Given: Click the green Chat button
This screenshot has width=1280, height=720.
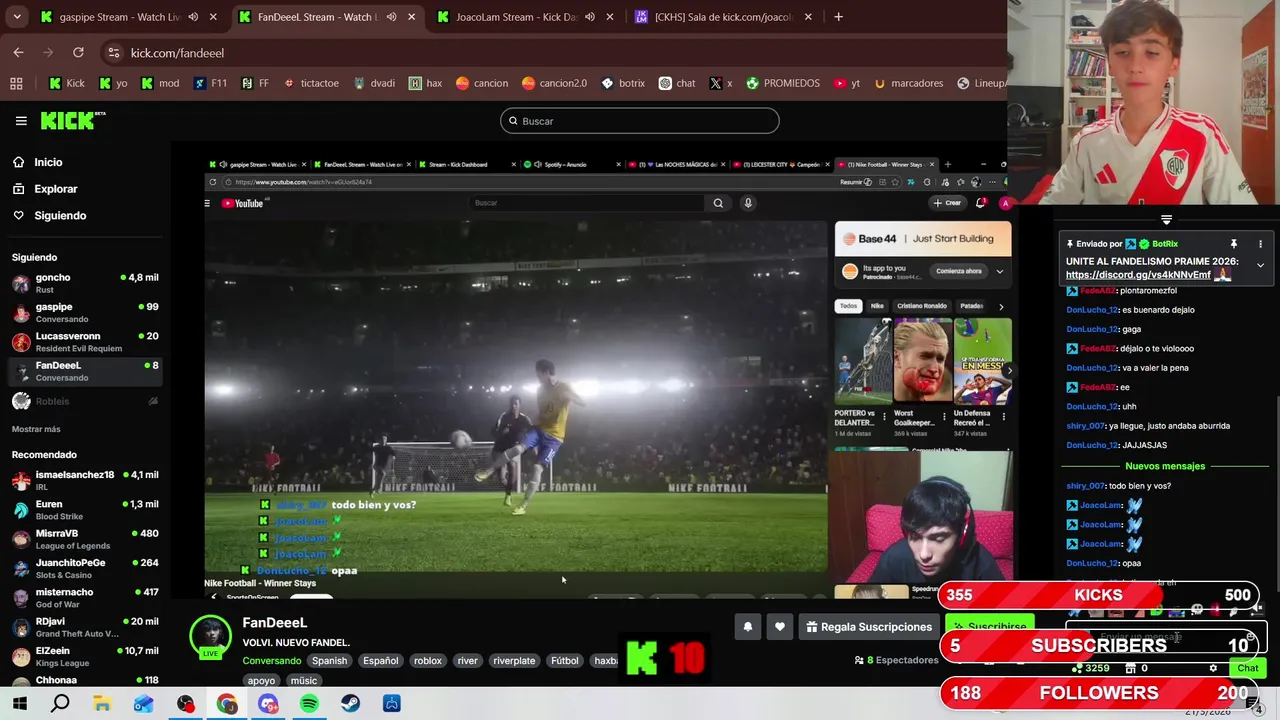Looking at the screenshot, I should (1247, 668).
